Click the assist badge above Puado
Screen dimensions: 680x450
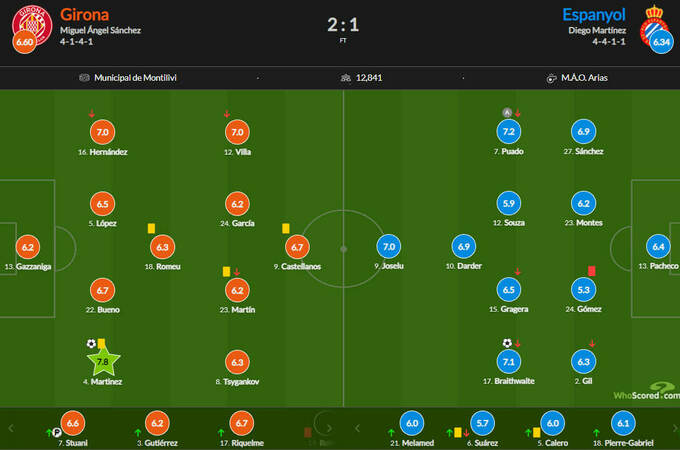point(507,112)
